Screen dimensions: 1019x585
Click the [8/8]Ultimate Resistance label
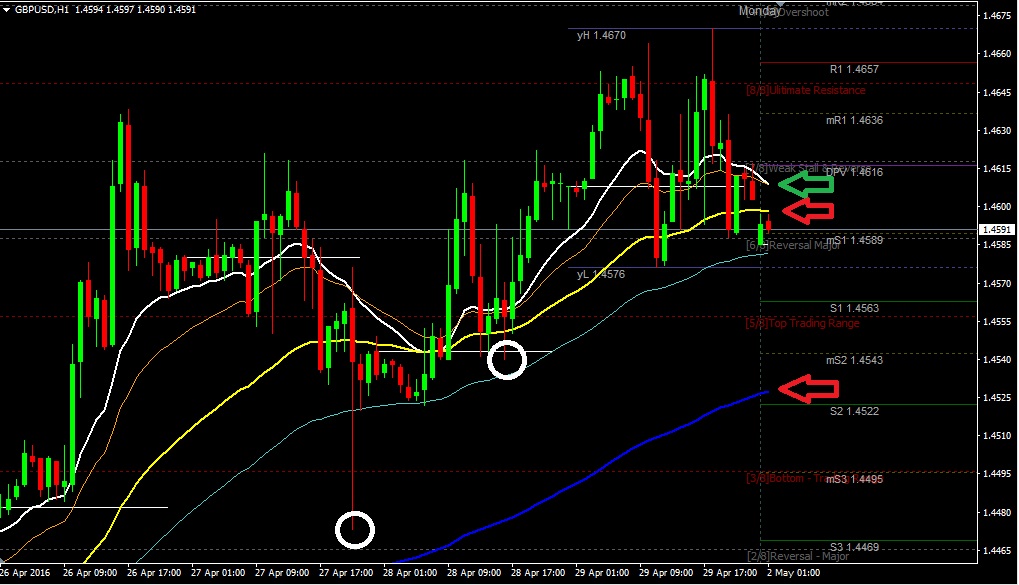click(806, 90)
